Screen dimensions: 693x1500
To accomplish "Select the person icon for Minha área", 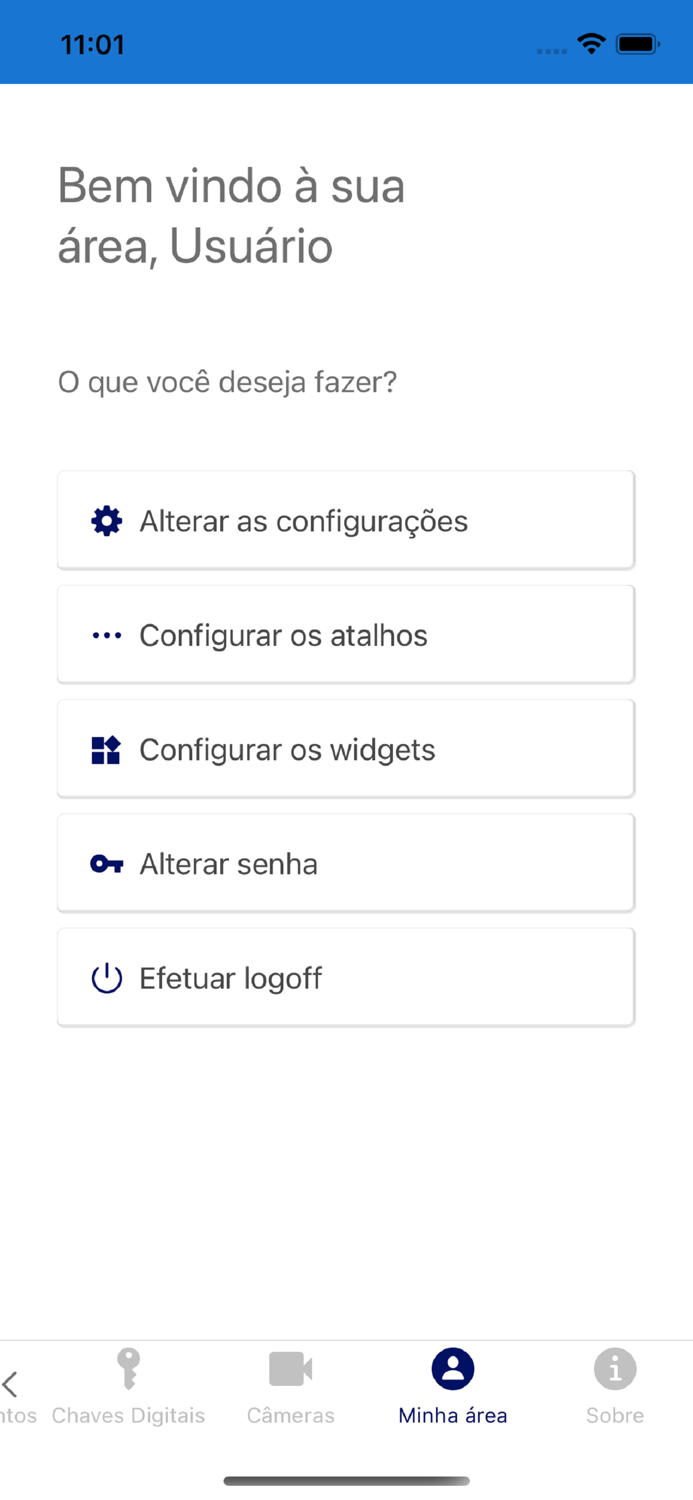I will click(x=452, y=1368).
